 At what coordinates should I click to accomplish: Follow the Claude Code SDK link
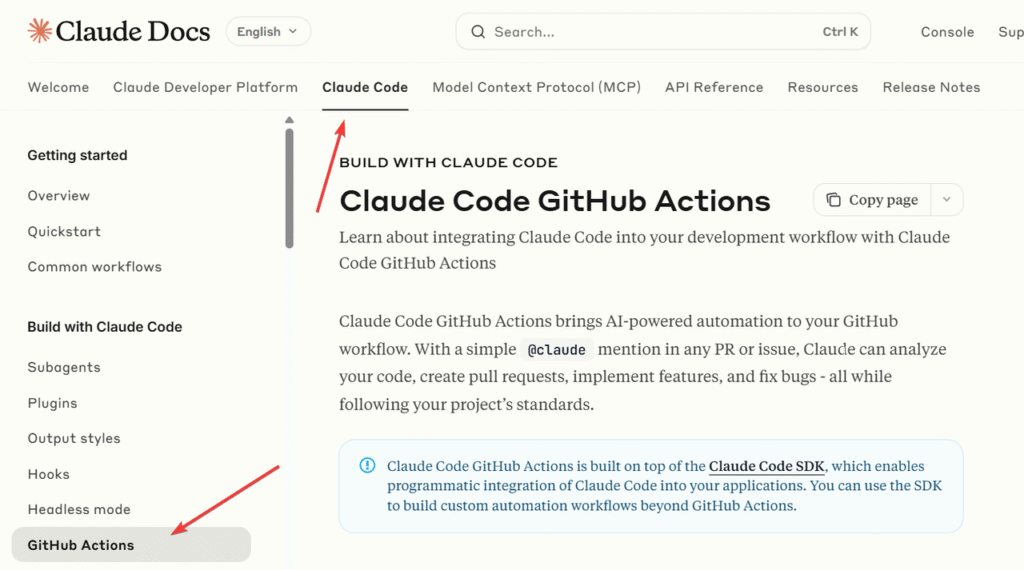766,466
